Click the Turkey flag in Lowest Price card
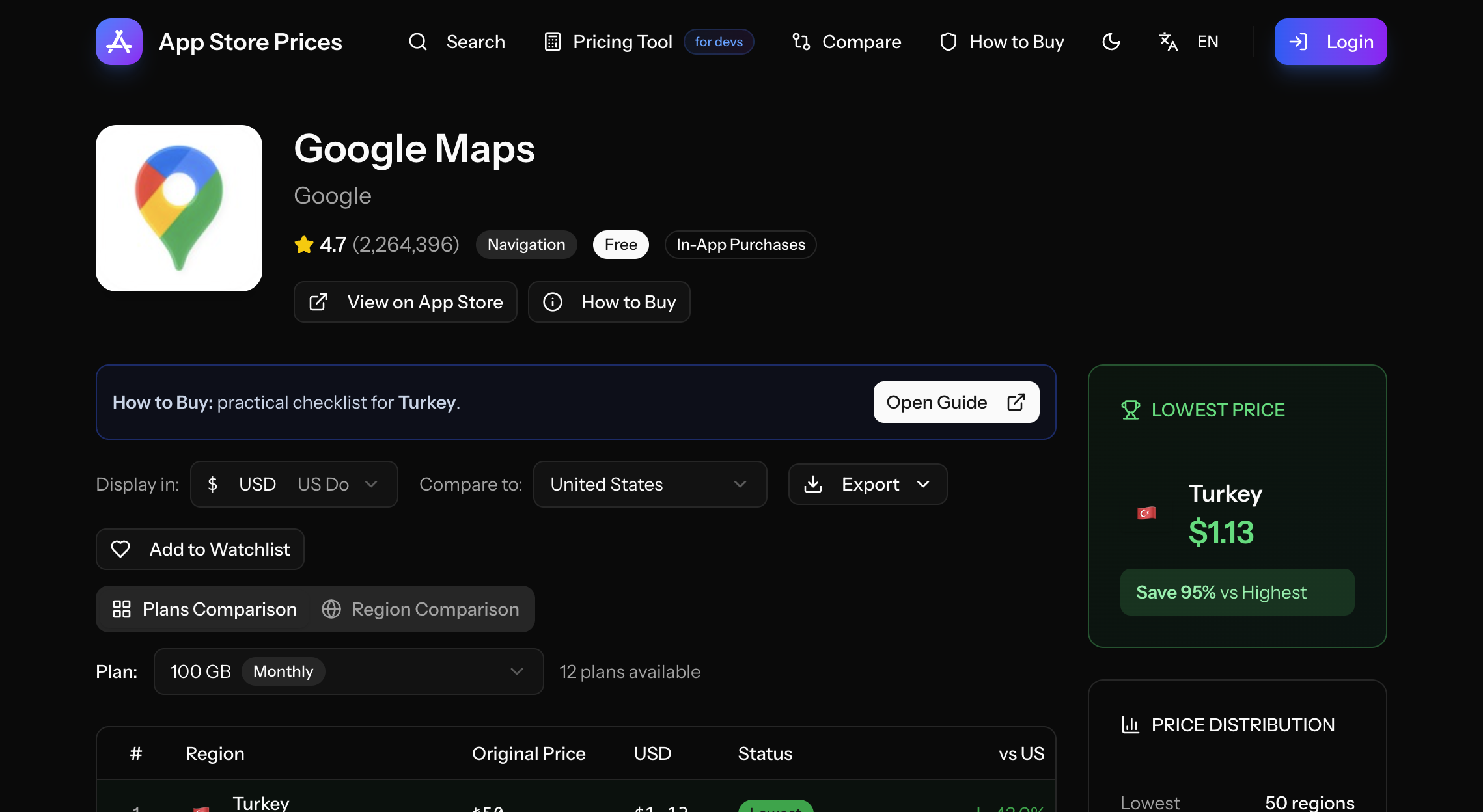Image resolution: width=1483 pixels, height=812 pixels. (x=1146, y=513)
